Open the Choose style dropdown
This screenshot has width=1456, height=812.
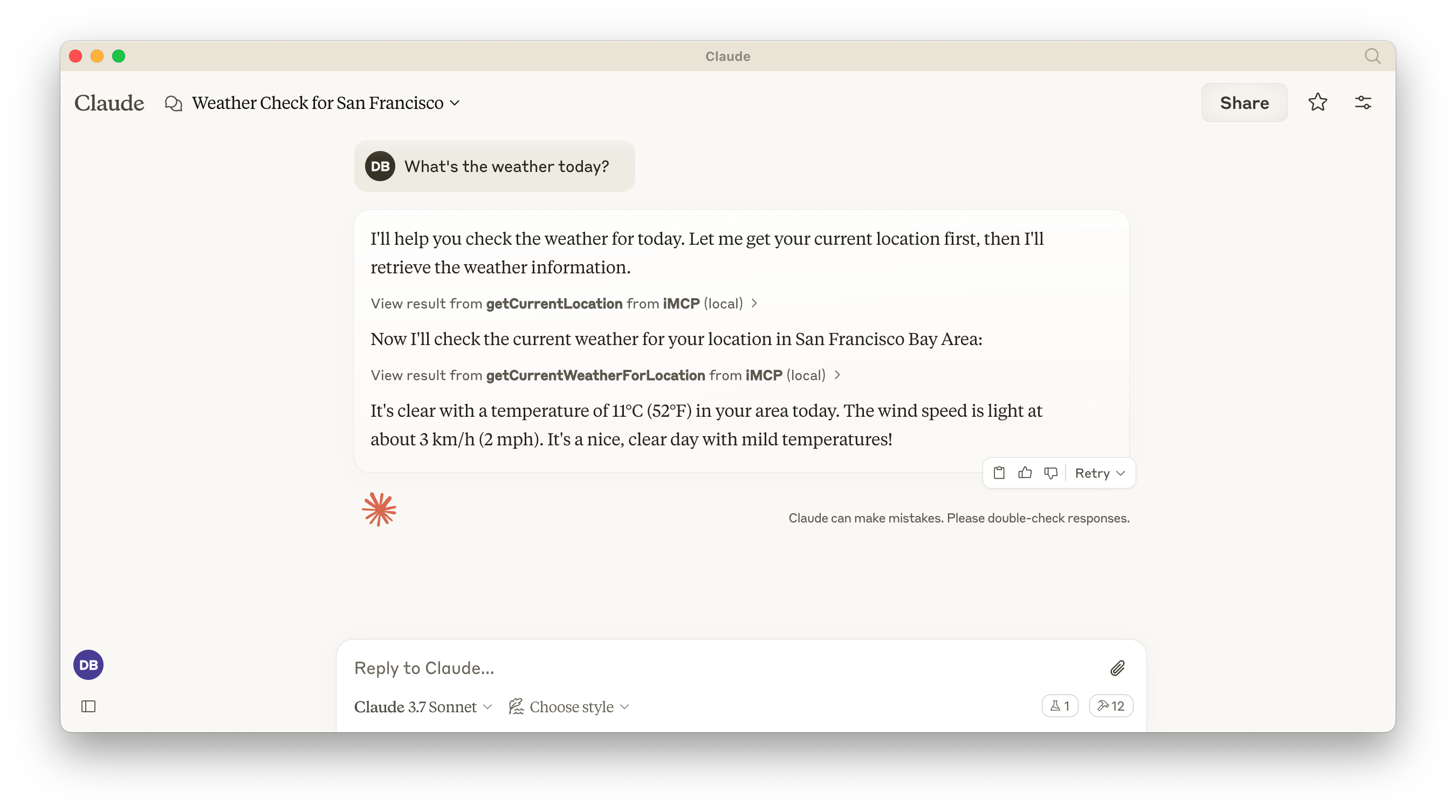click(x=569, y=707)
